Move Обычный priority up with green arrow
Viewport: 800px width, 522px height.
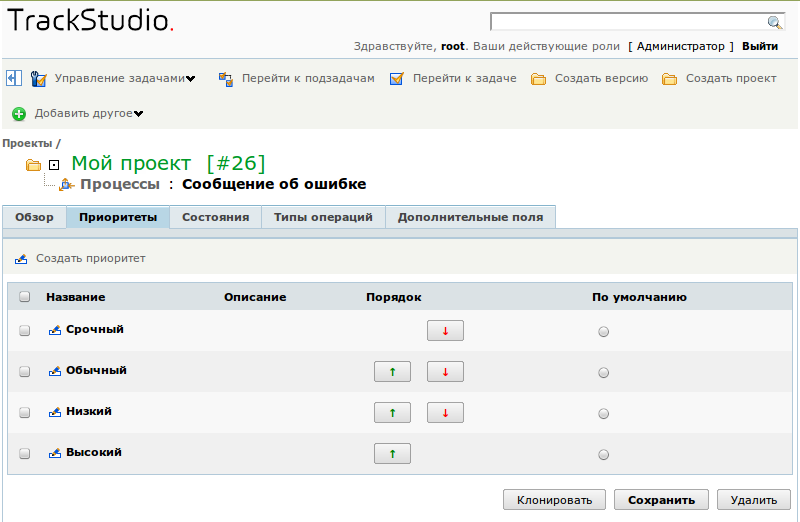tap(392, 372)
